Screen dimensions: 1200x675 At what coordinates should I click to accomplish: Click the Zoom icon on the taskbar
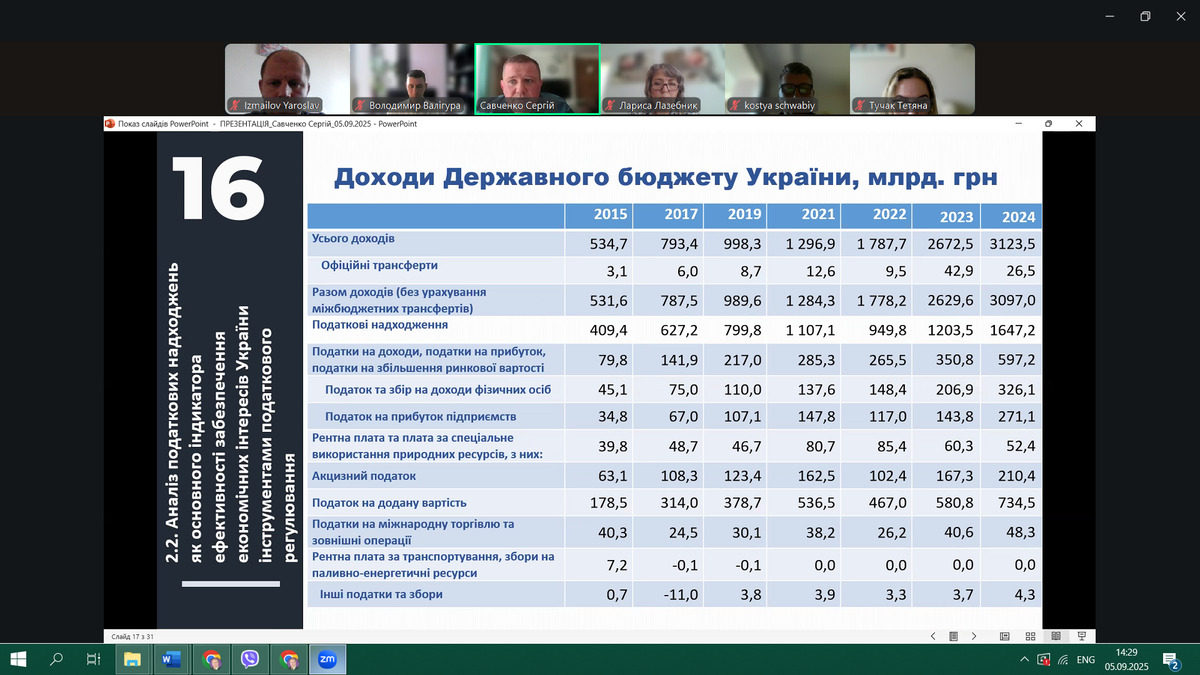tap(327, 659)
